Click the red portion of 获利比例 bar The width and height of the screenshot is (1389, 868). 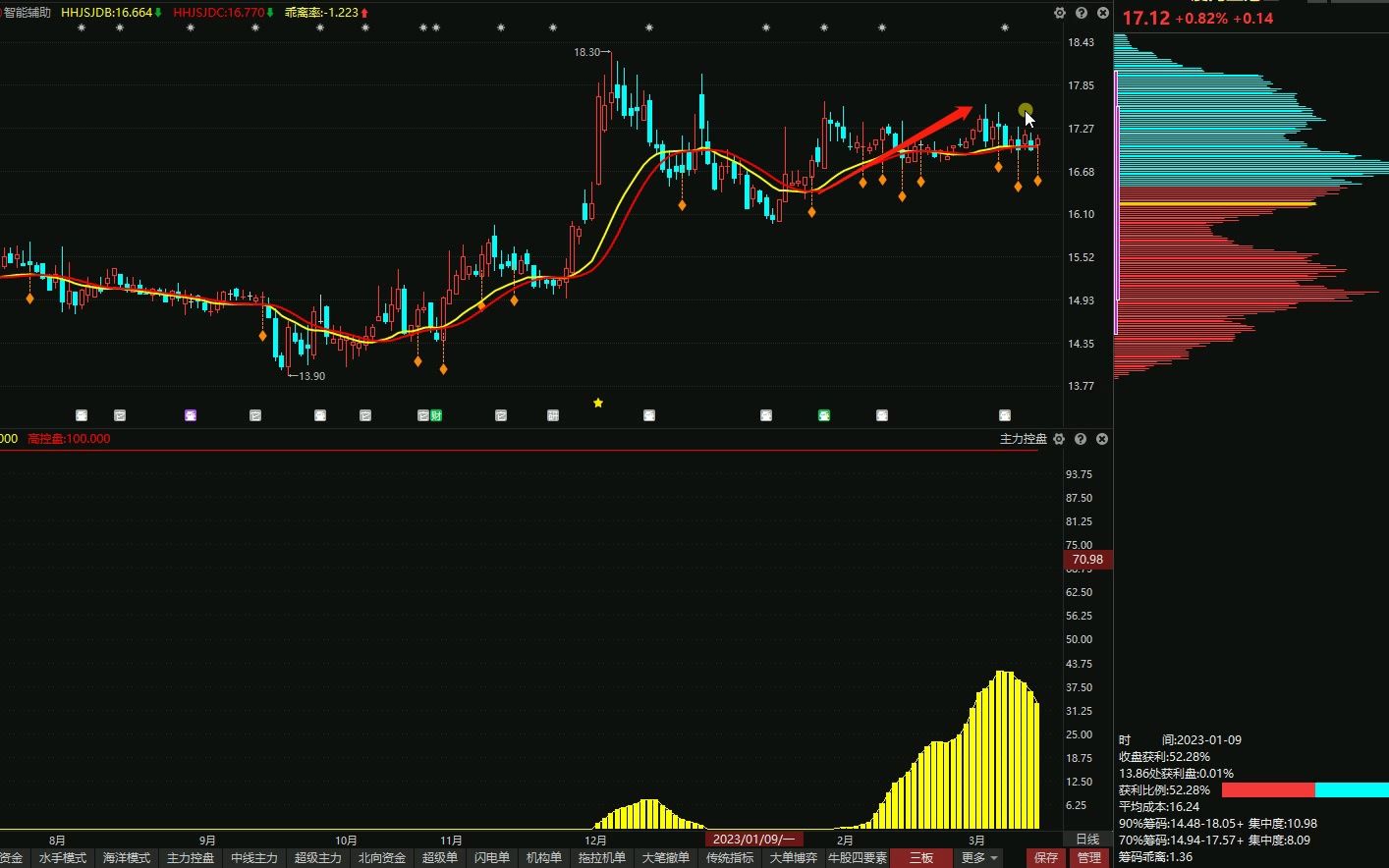[x=1267, y=790]
